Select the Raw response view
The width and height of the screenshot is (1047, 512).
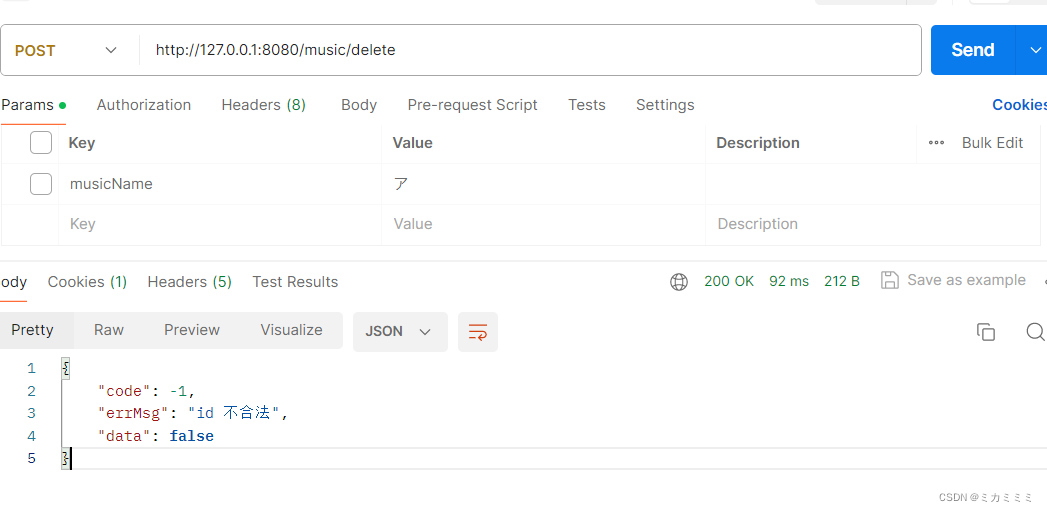pyautogui.click(x=109, y=330)
